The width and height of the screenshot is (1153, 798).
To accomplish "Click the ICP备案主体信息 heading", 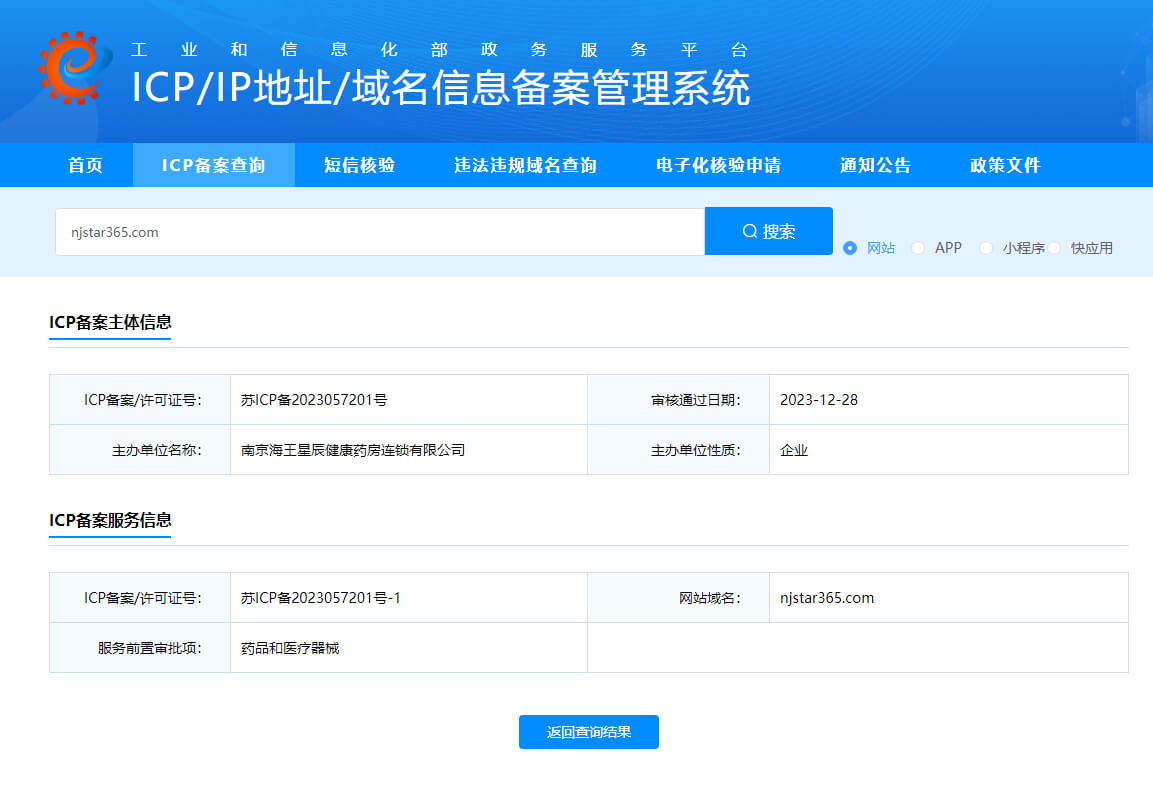I will pyautogui.click(x=110, y=322).
